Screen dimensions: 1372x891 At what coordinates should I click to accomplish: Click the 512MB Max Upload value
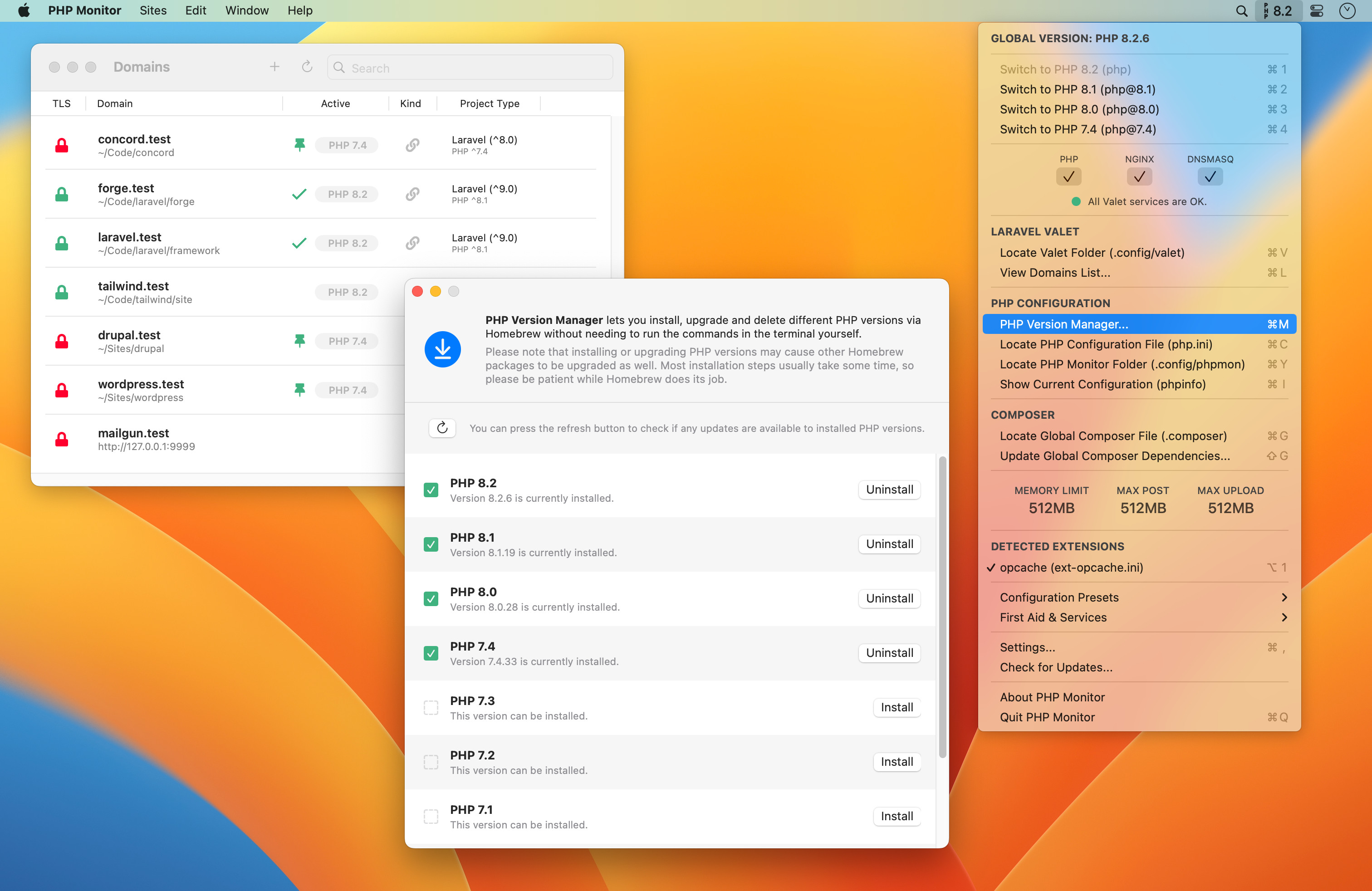[1230, 508]
